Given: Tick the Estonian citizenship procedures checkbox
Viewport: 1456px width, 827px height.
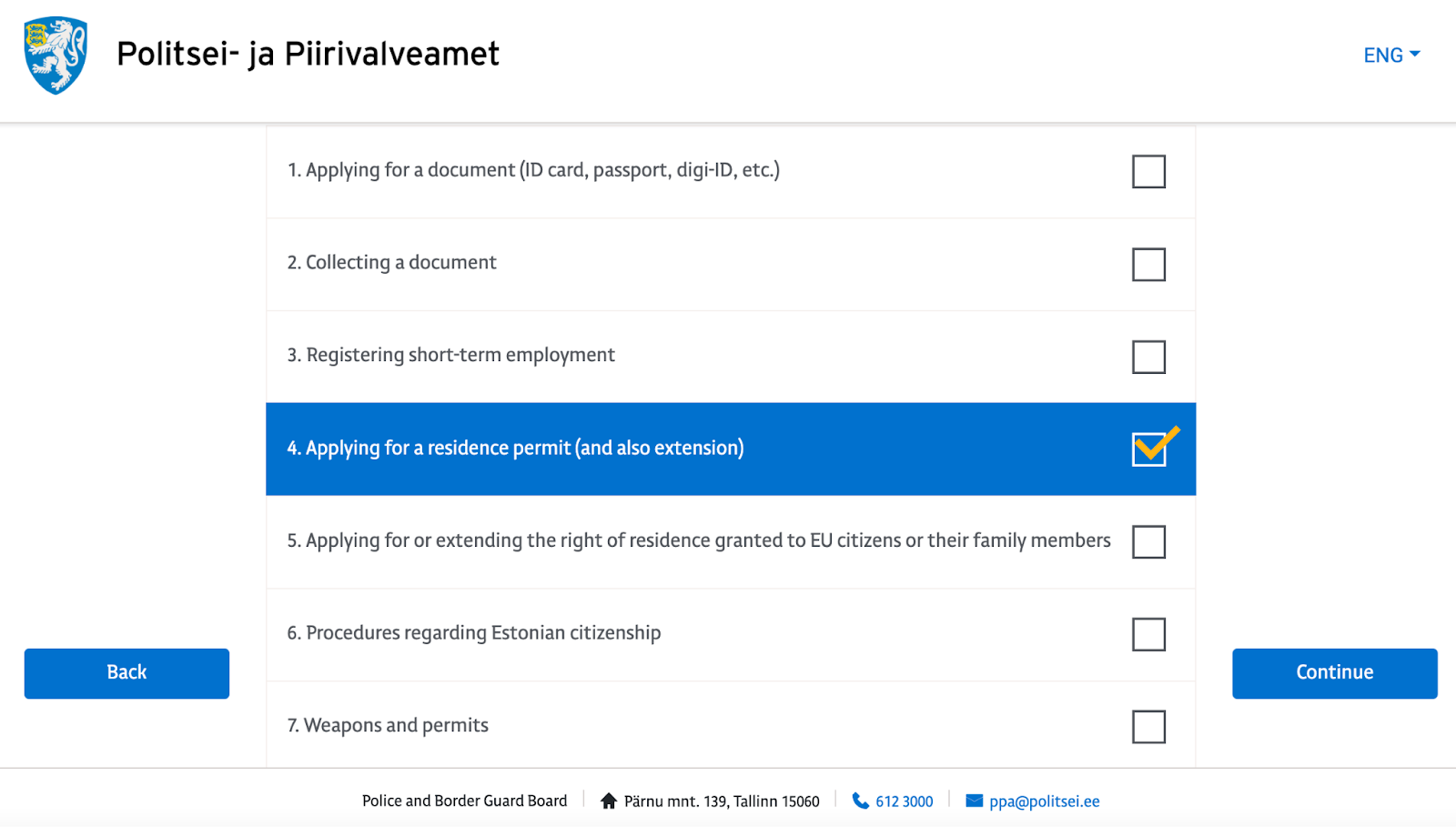Looking at the screenshot, I should [x=1148, y=634].
